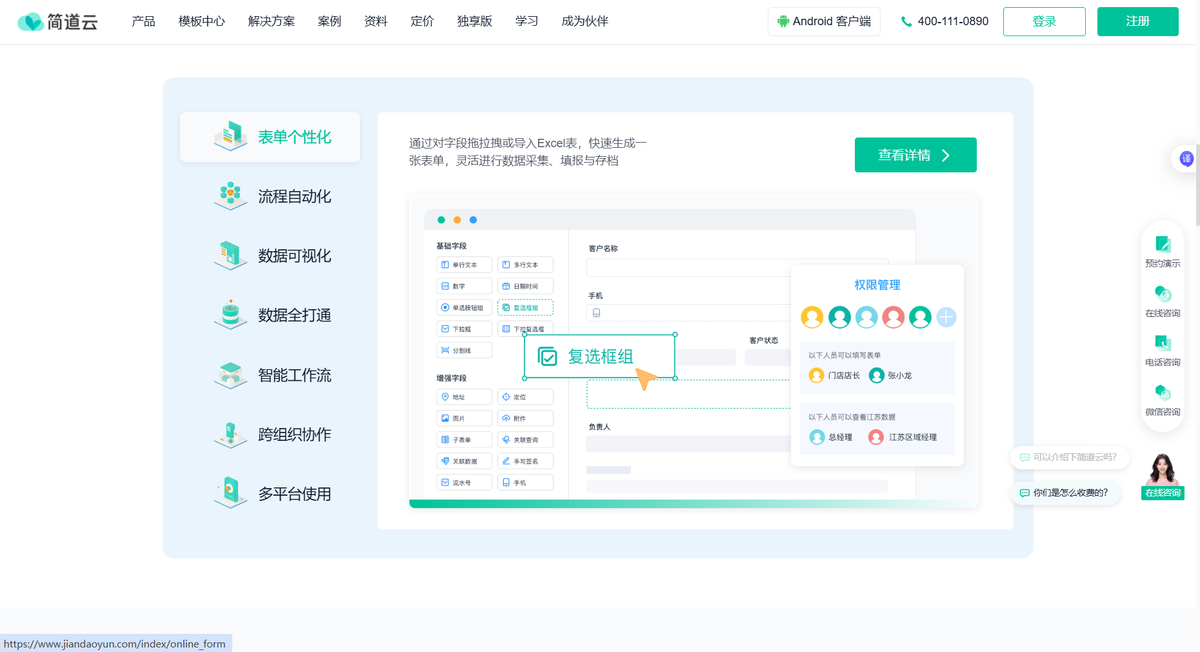Open 独享版 in the navigation

(475, 21)
